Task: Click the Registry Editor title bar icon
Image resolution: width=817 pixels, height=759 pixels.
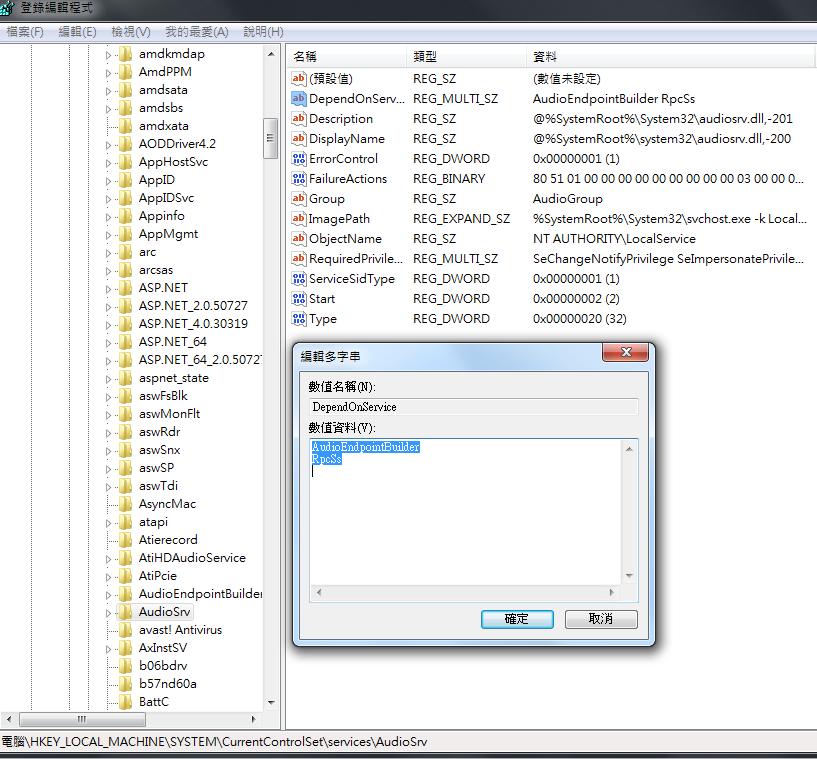Action: [7, 8]
